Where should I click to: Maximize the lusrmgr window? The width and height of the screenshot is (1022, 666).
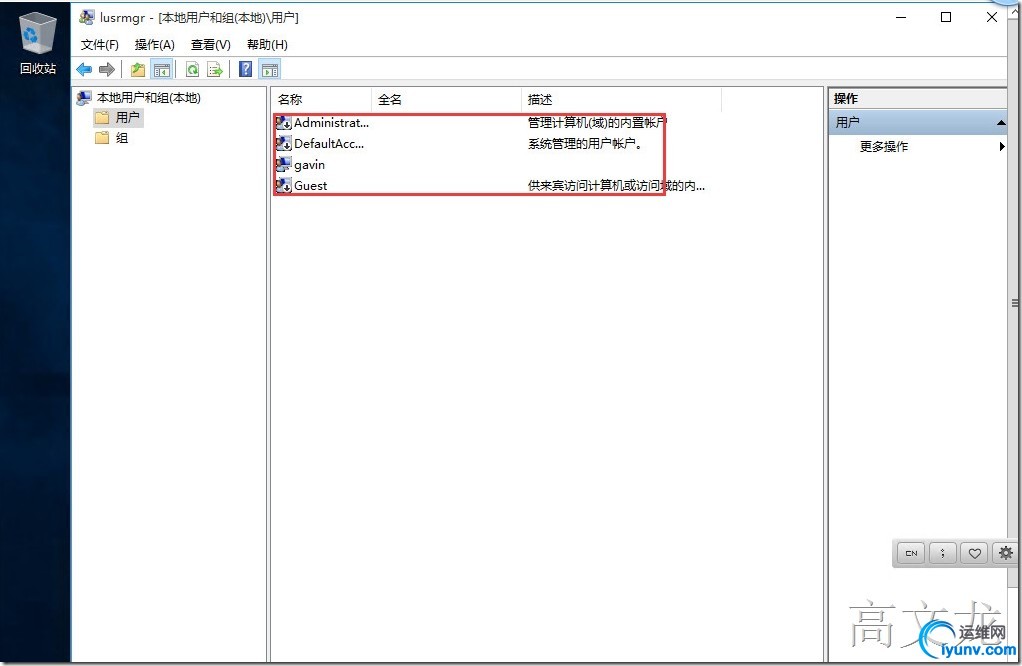[946, 18]
